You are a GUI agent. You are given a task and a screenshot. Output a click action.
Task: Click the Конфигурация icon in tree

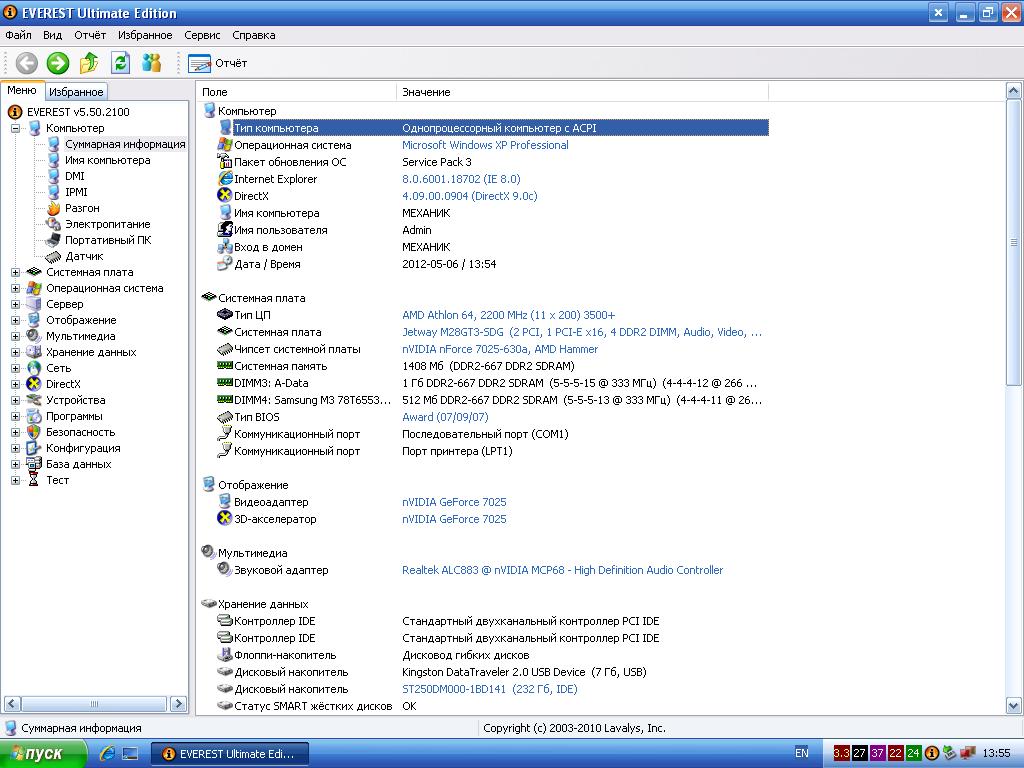(x=34, y=449)
